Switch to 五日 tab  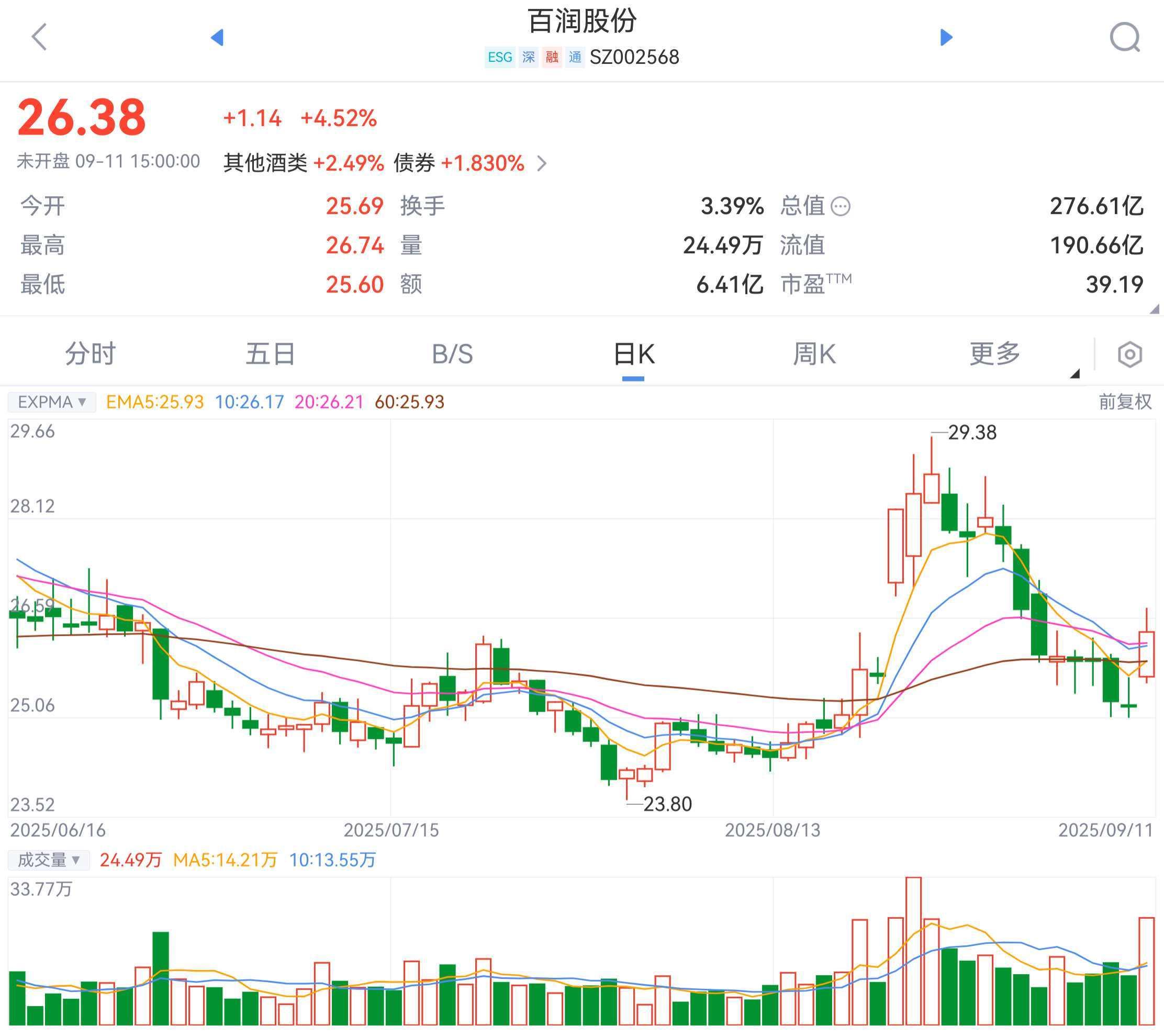270,354
